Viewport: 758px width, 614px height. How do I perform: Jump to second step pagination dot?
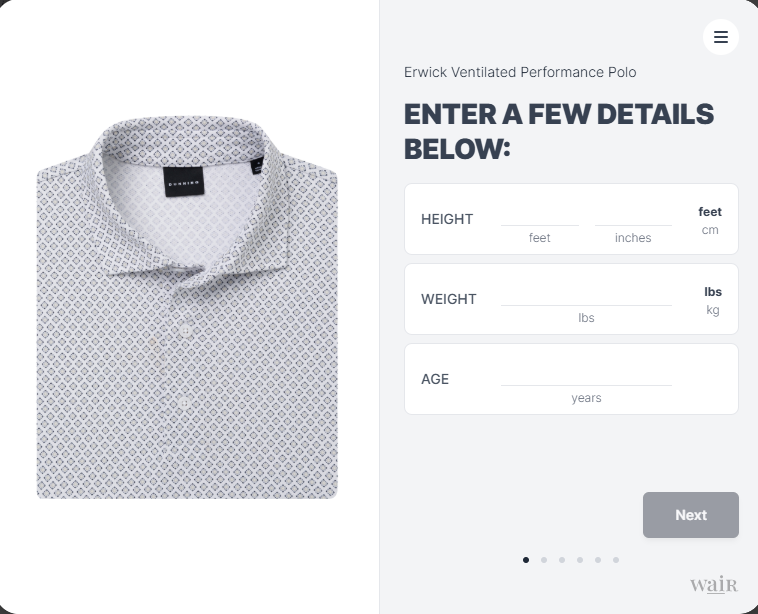point(544,560)
